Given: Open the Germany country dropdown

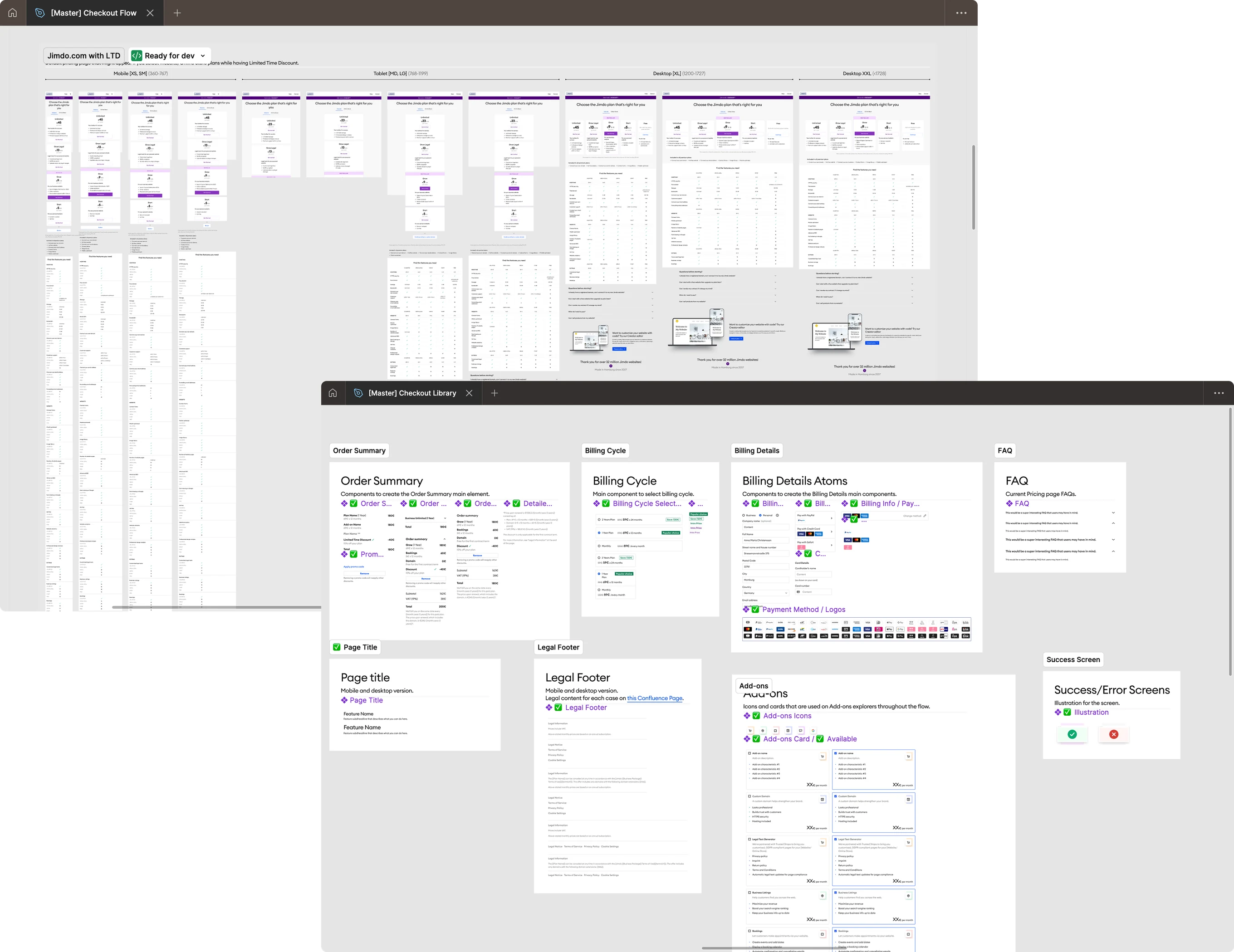Looking at the screenshot, I should tap(766, 593).
